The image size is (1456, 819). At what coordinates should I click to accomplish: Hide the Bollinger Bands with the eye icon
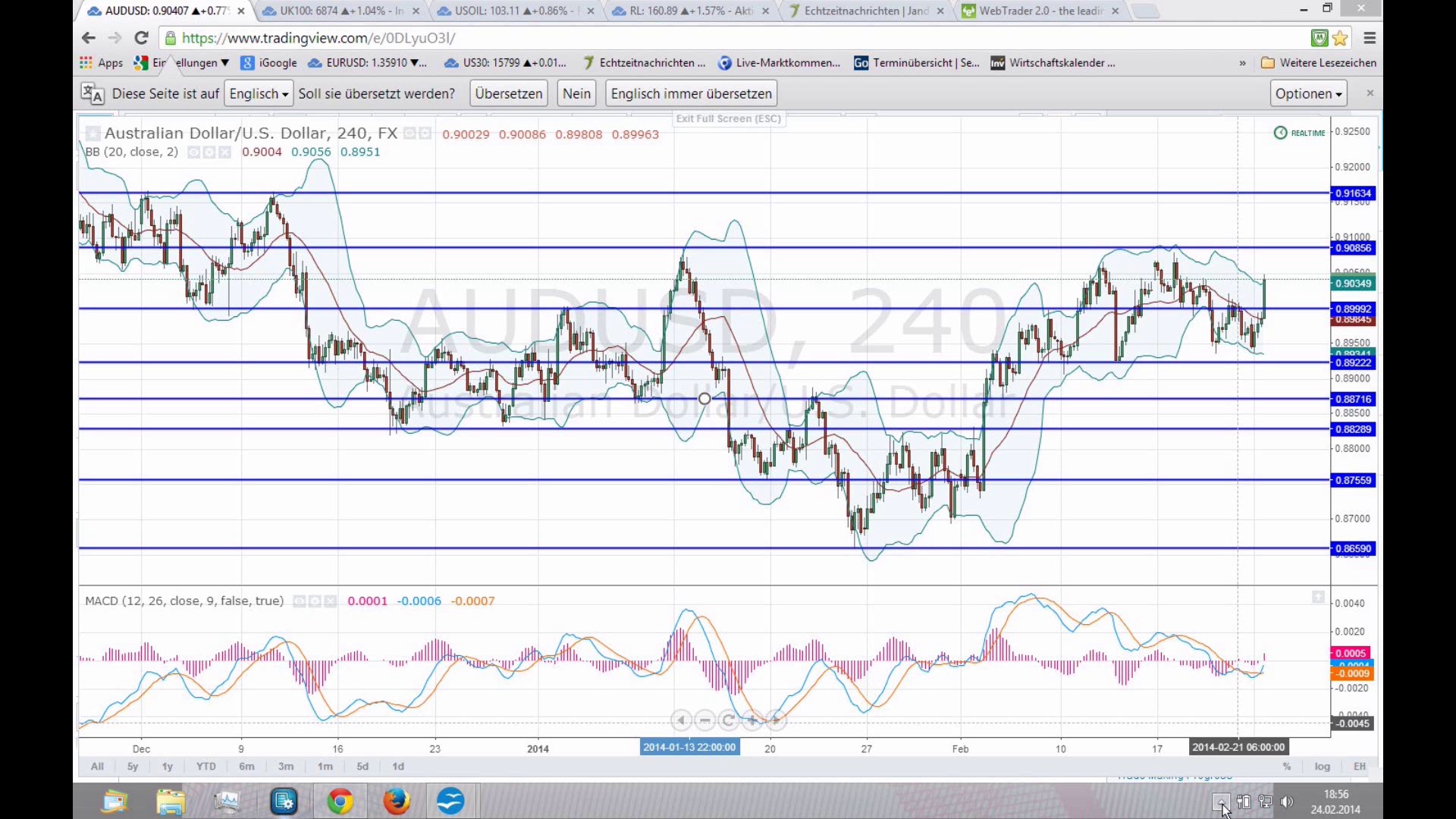click(194, 152)
